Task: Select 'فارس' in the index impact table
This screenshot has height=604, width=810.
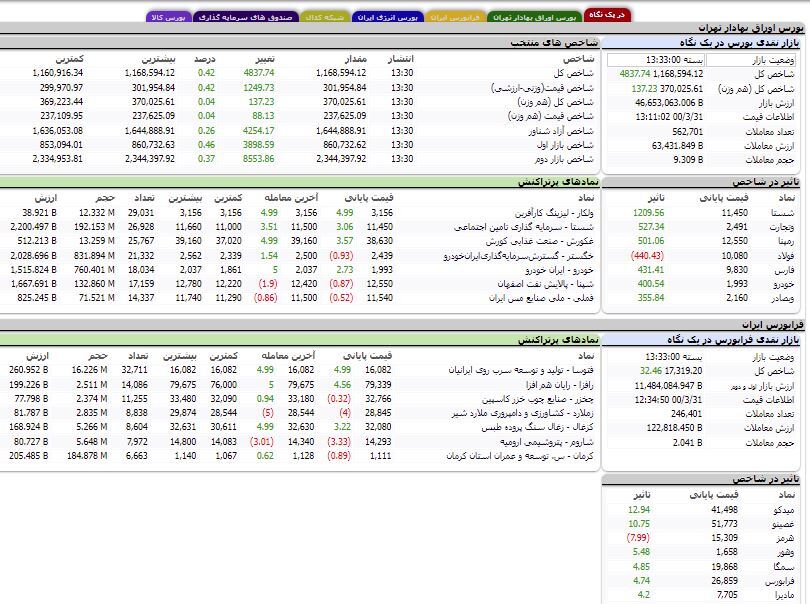Action: click(x=785, y=270)
